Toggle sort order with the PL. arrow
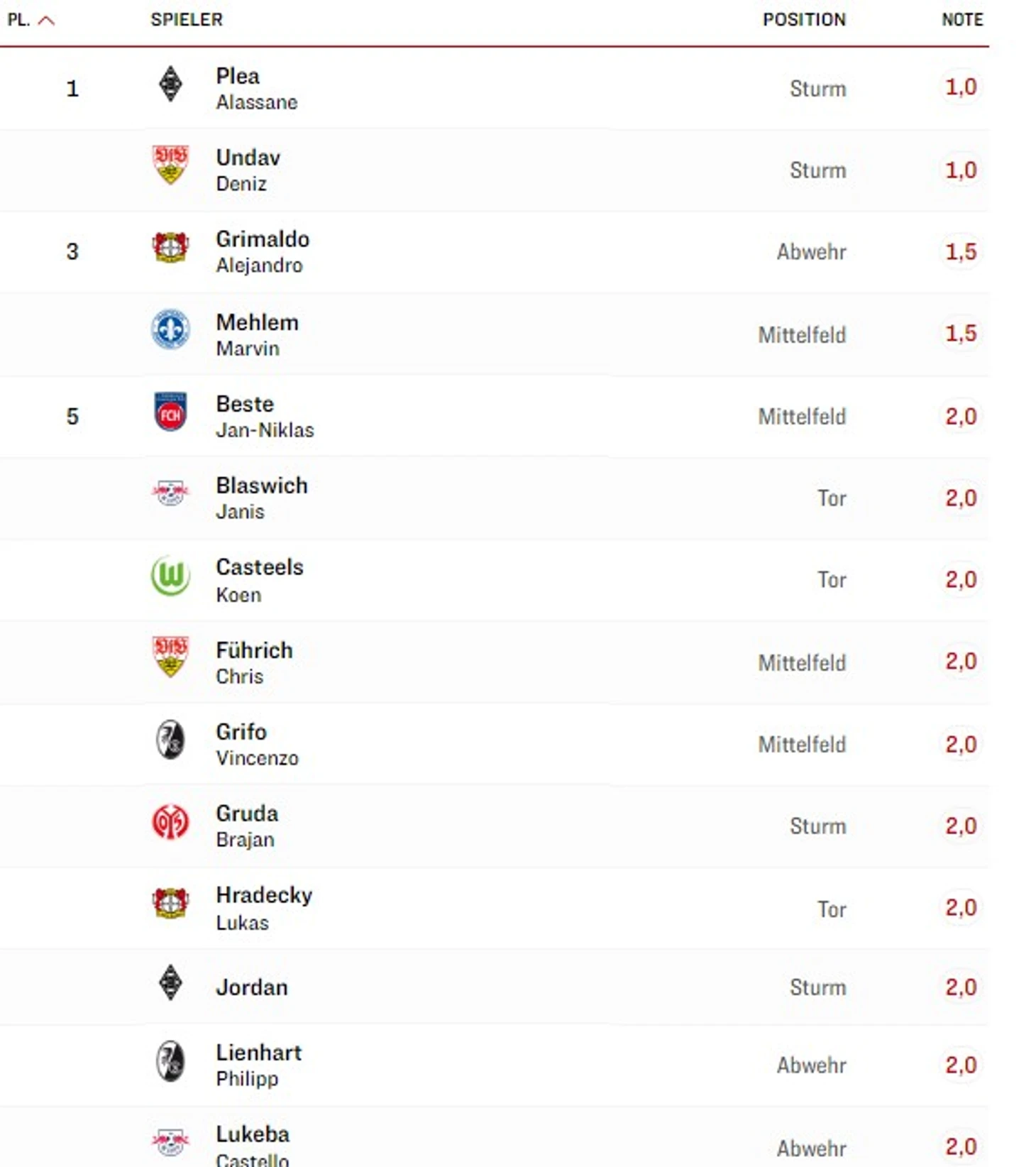1036x1167 pixels. [x=46, y=20]
